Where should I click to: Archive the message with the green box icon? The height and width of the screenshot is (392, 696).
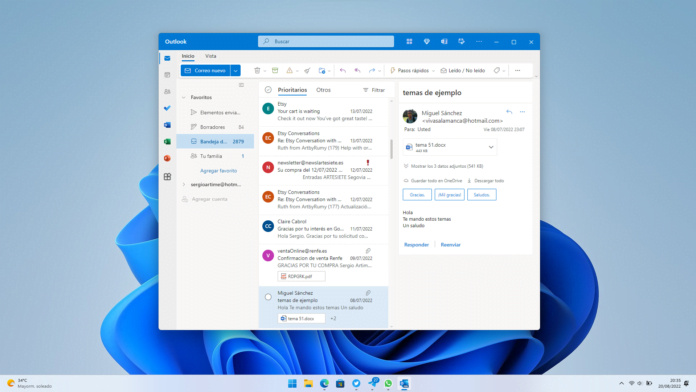275,71
